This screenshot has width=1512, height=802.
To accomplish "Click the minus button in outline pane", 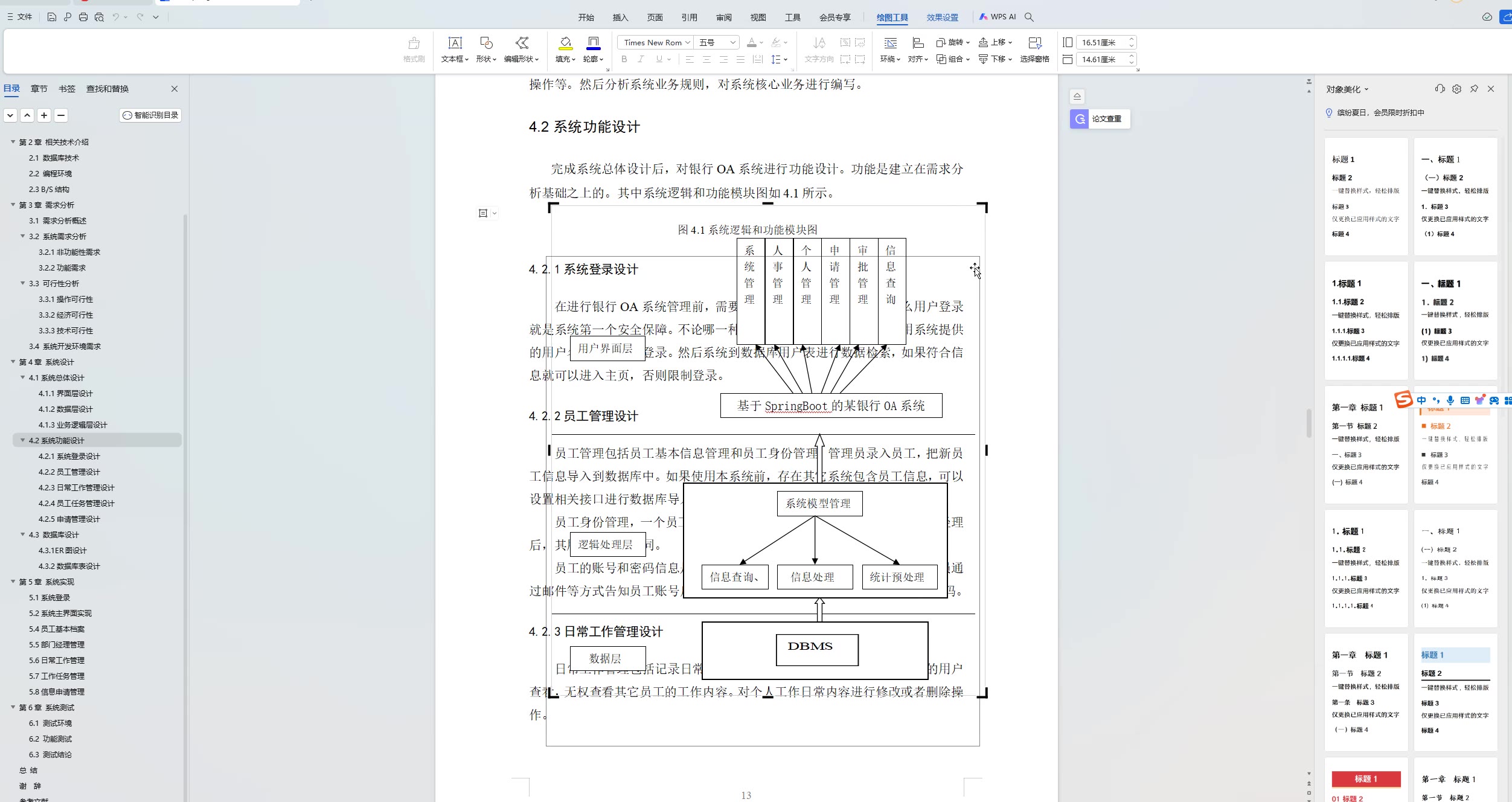I will 61,115.
